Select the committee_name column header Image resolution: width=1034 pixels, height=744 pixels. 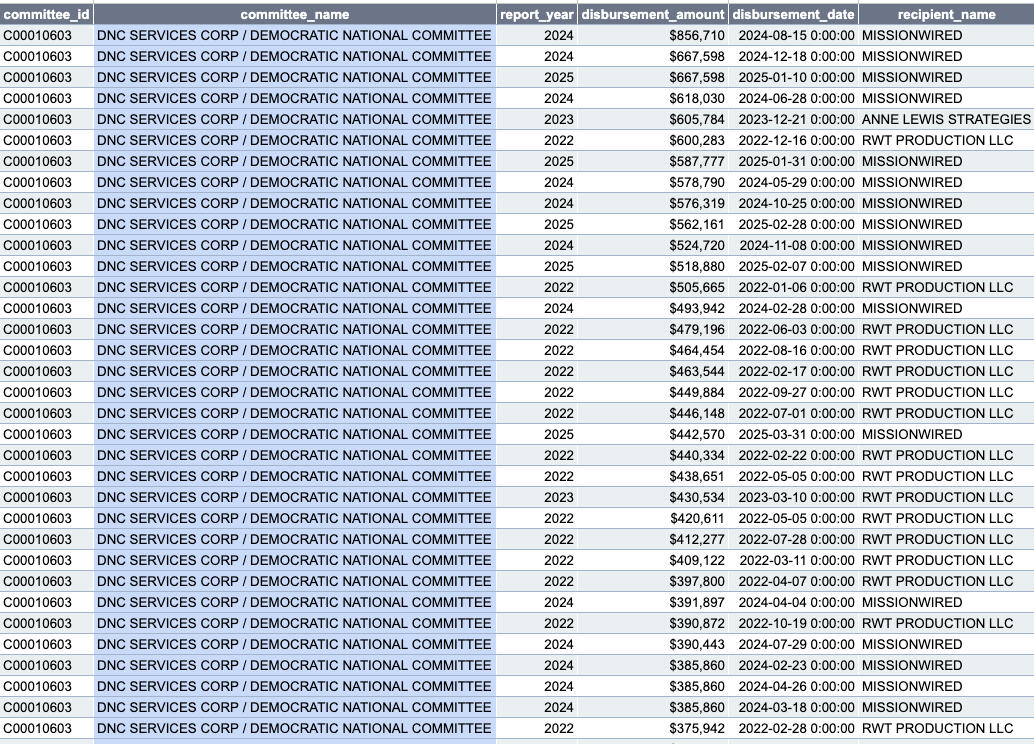click(294, 14)
